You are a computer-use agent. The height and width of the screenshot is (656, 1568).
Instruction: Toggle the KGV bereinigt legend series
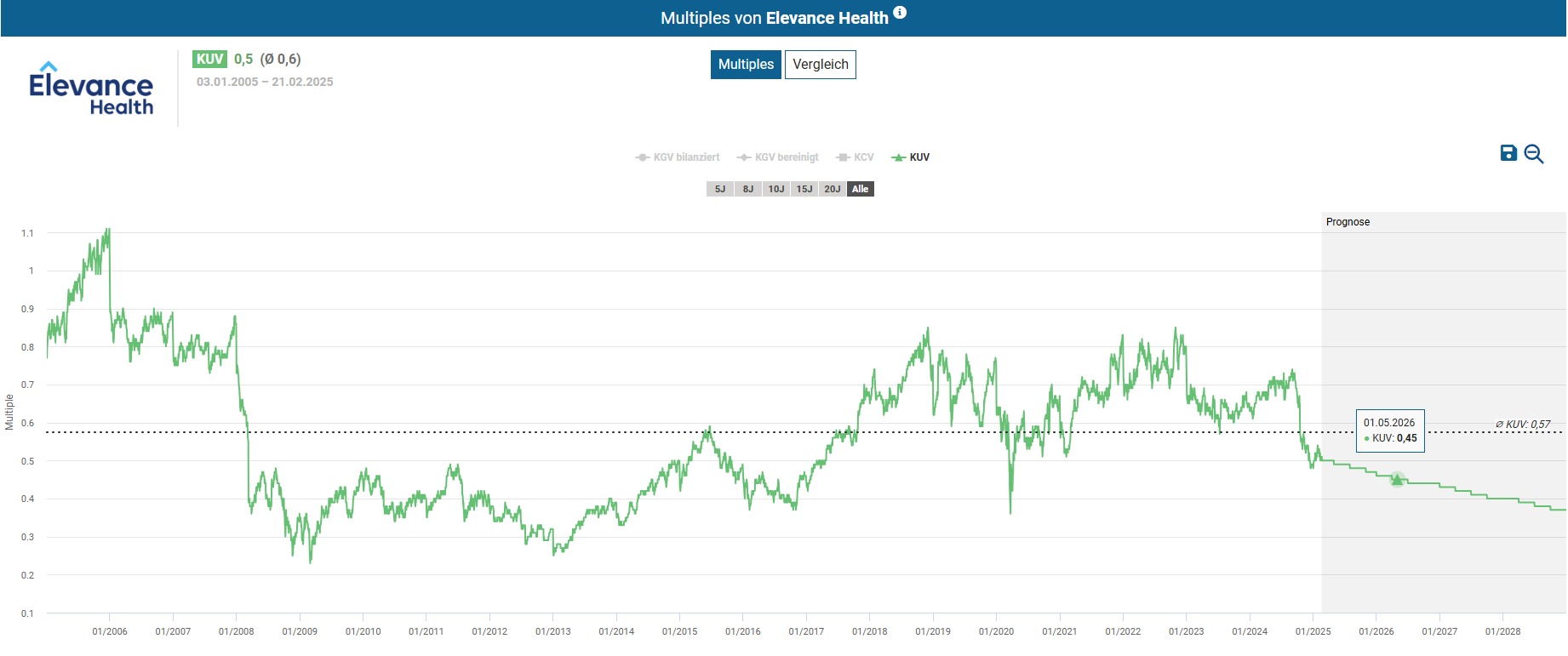click(778, 157)
